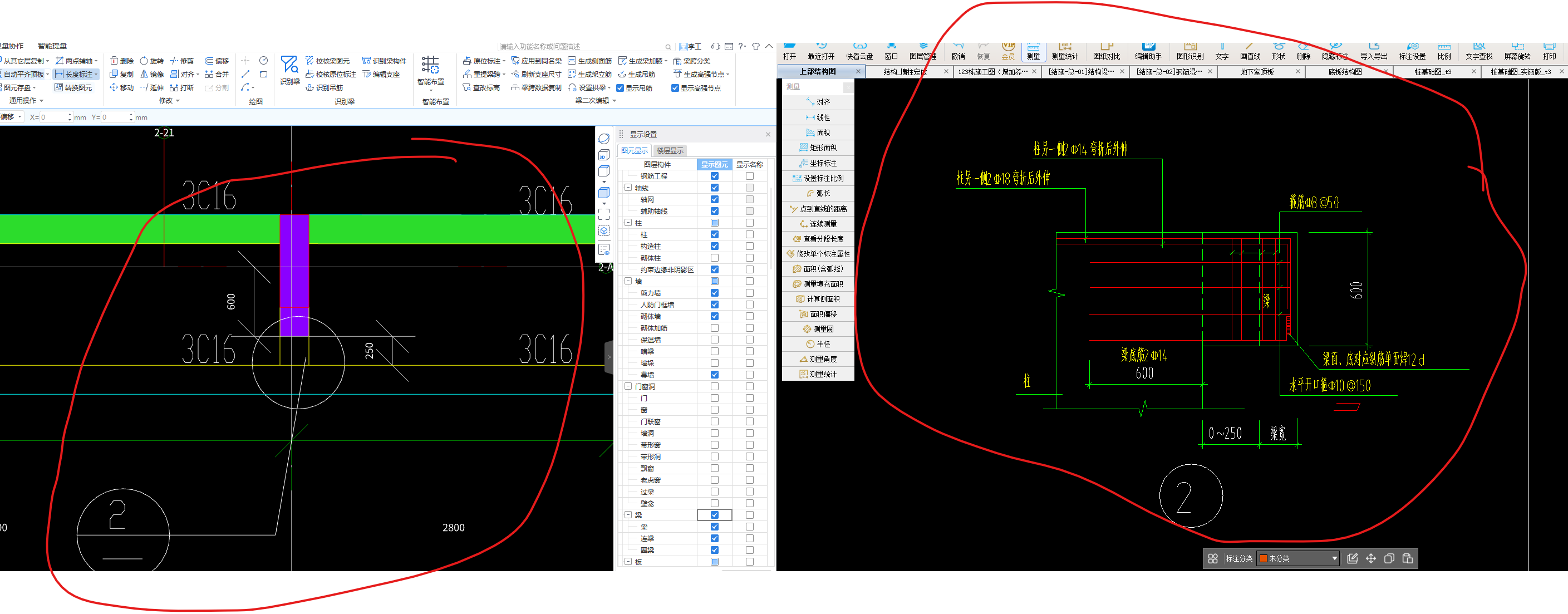Toggle the 显示吊筋 checkbox
Viewport: 1568px width, 614px height.
click(x=620, y=89)
